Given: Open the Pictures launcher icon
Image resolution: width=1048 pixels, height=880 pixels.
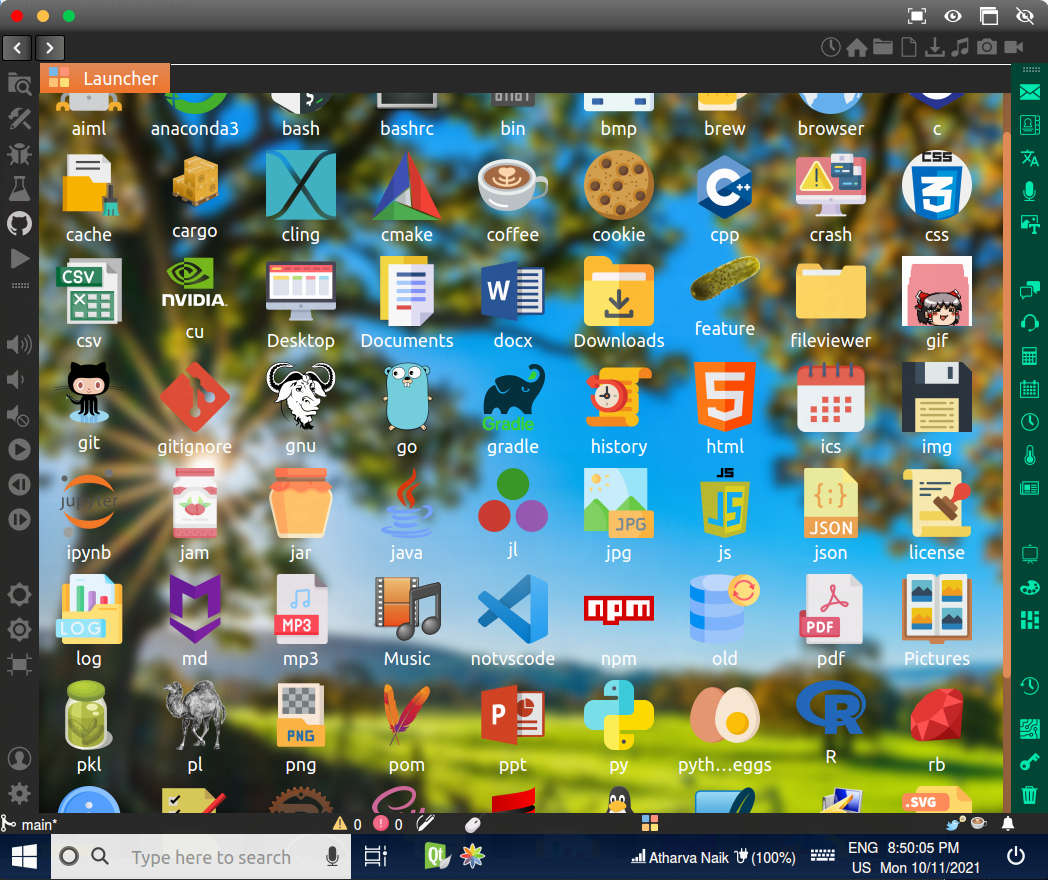Looking at the screenshot, I should coord(936,609).
